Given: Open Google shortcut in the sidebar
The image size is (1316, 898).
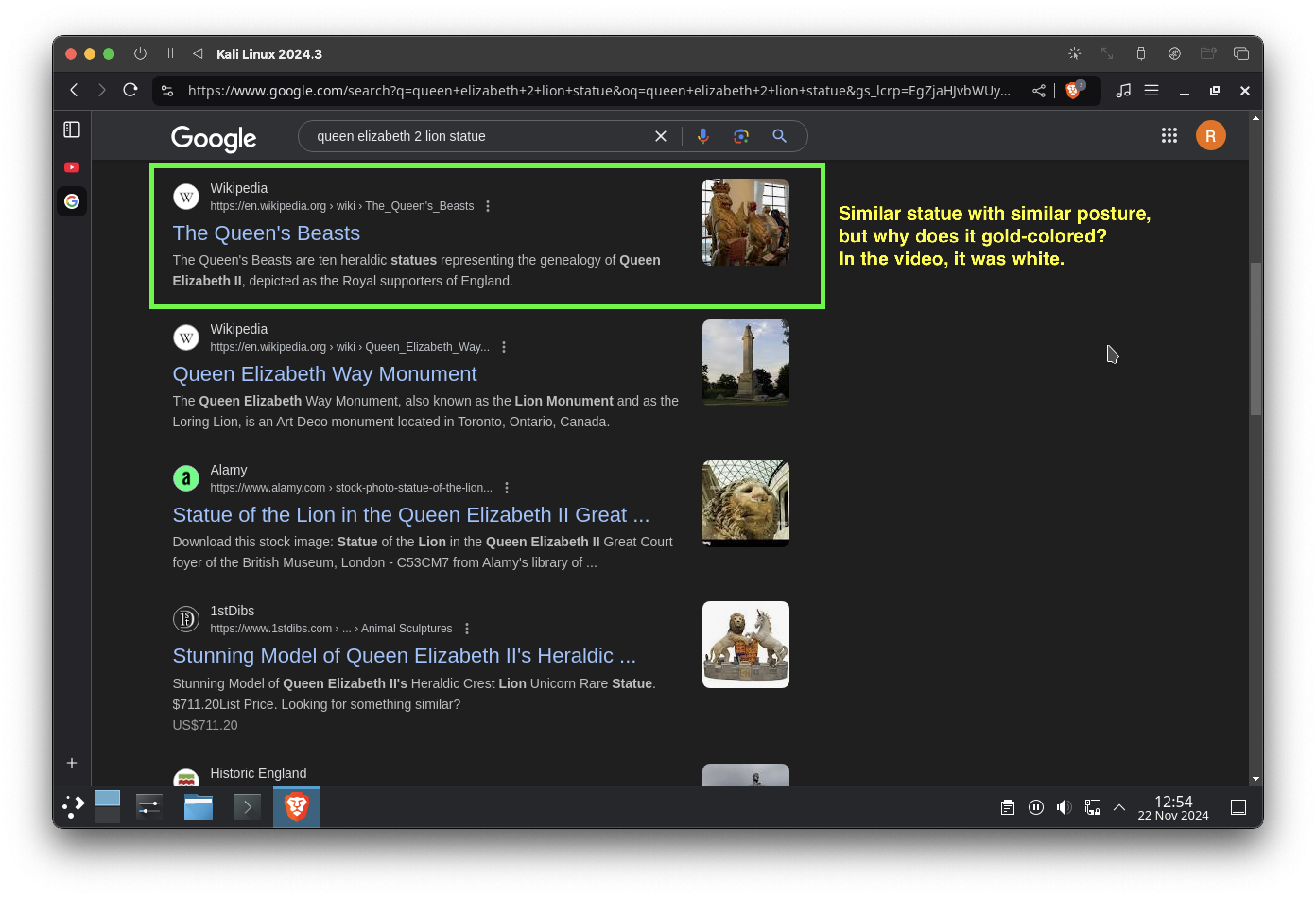Looking at the screenshot, I should (x=72, y=201).
